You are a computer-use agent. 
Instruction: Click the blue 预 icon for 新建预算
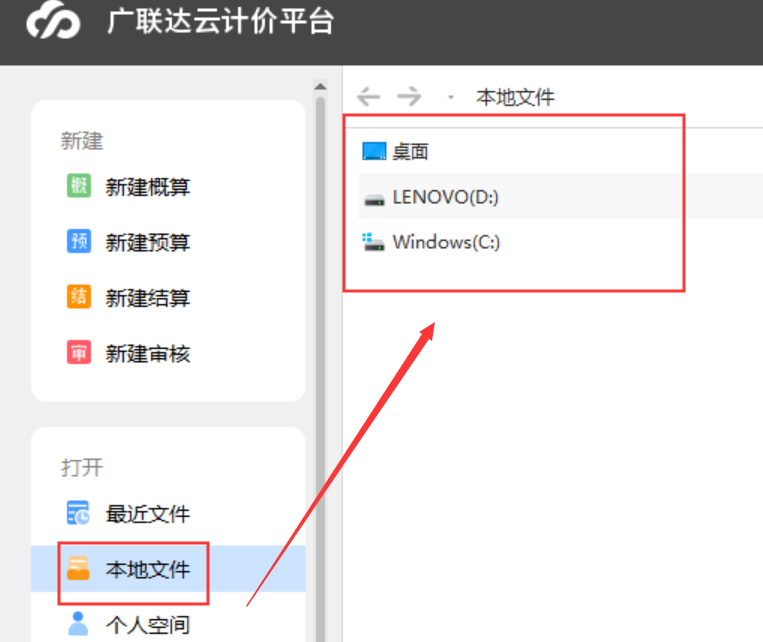(x=79, y=241)
